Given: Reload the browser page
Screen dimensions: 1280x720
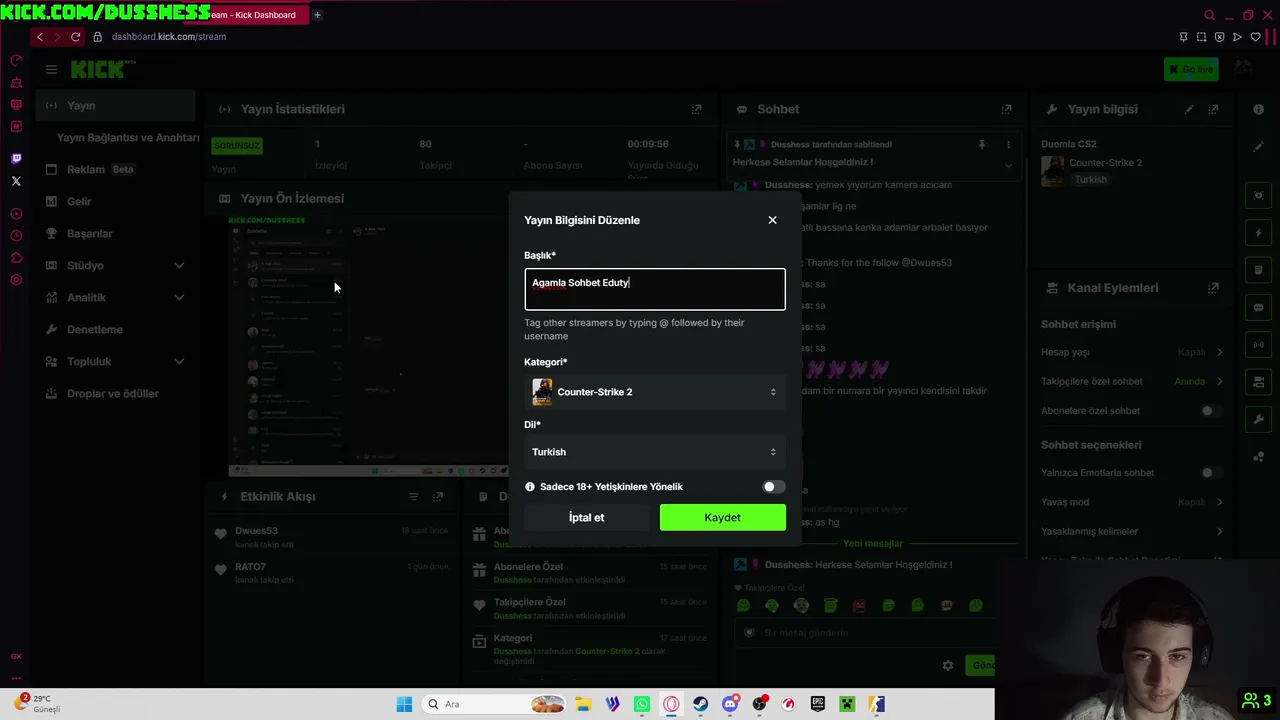Looking at the screenshot, I should (x=75, y=37).
